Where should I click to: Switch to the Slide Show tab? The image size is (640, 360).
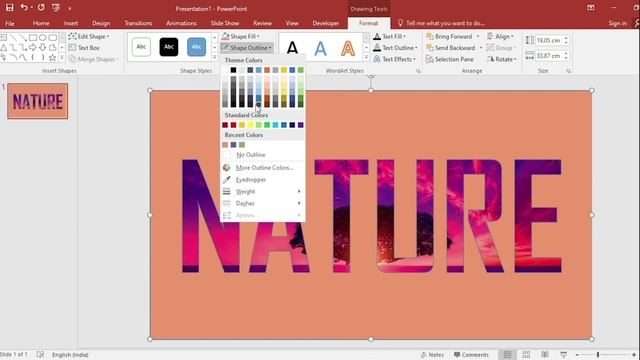click(225, 23)
